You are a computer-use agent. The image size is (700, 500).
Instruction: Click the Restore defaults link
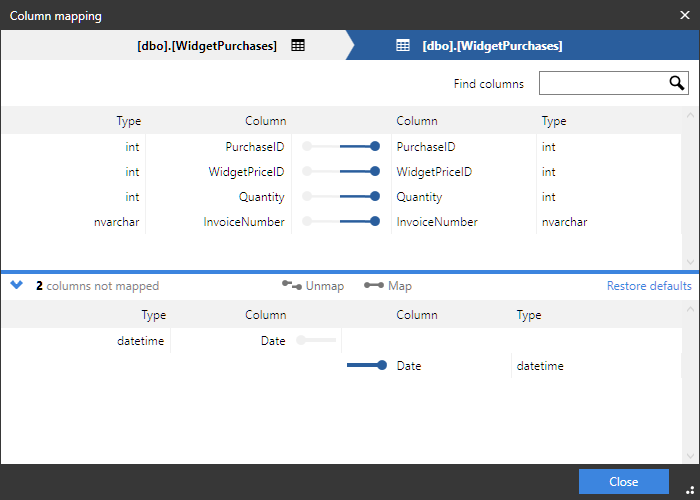(649, 286)
